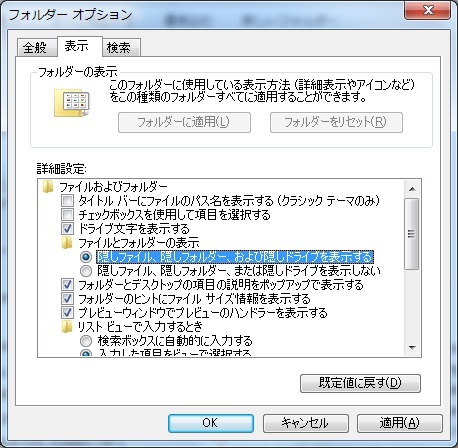Close the フォルダー オプション dialog with X
The height and width of the screenshot is (448, 458).
[x=428, y=10]
